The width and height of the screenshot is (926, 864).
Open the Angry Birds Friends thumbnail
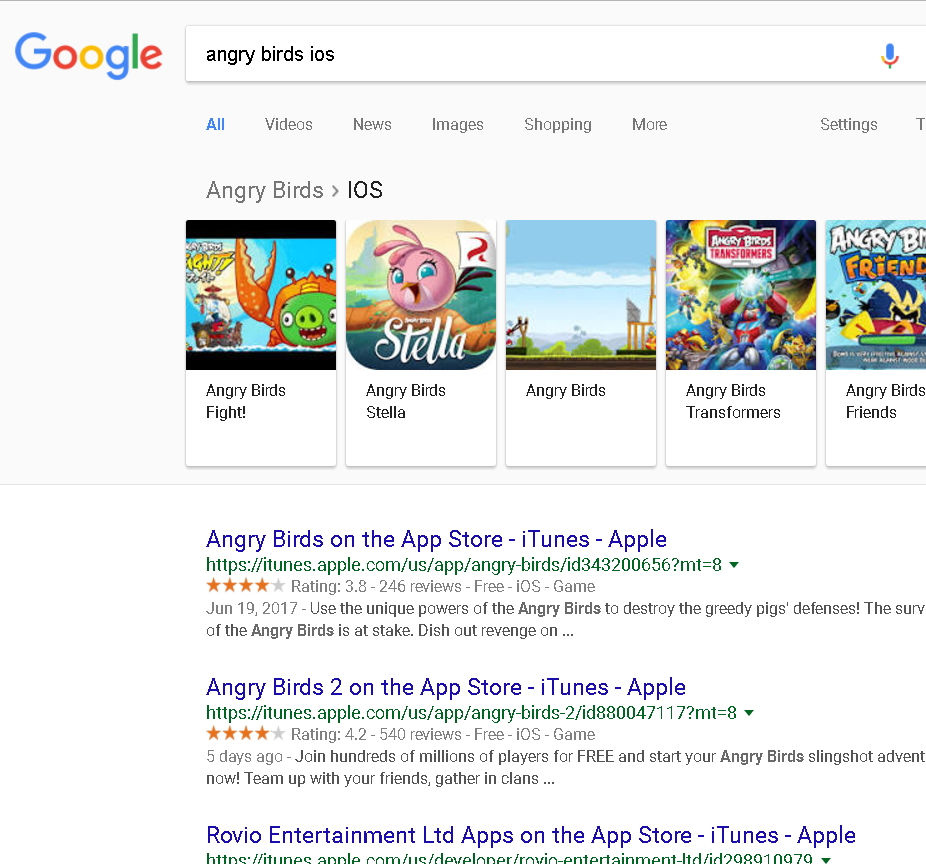pyautogui.click(x=876, y=295)
